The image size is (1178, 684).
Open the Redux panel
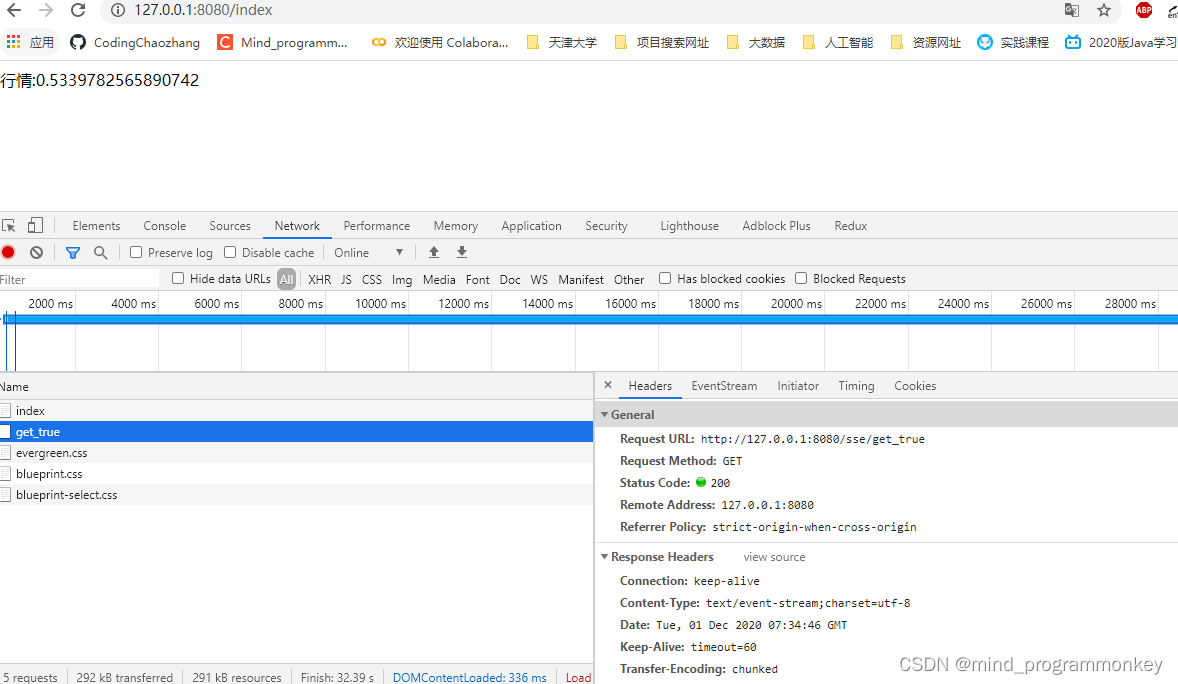[850, 225]
